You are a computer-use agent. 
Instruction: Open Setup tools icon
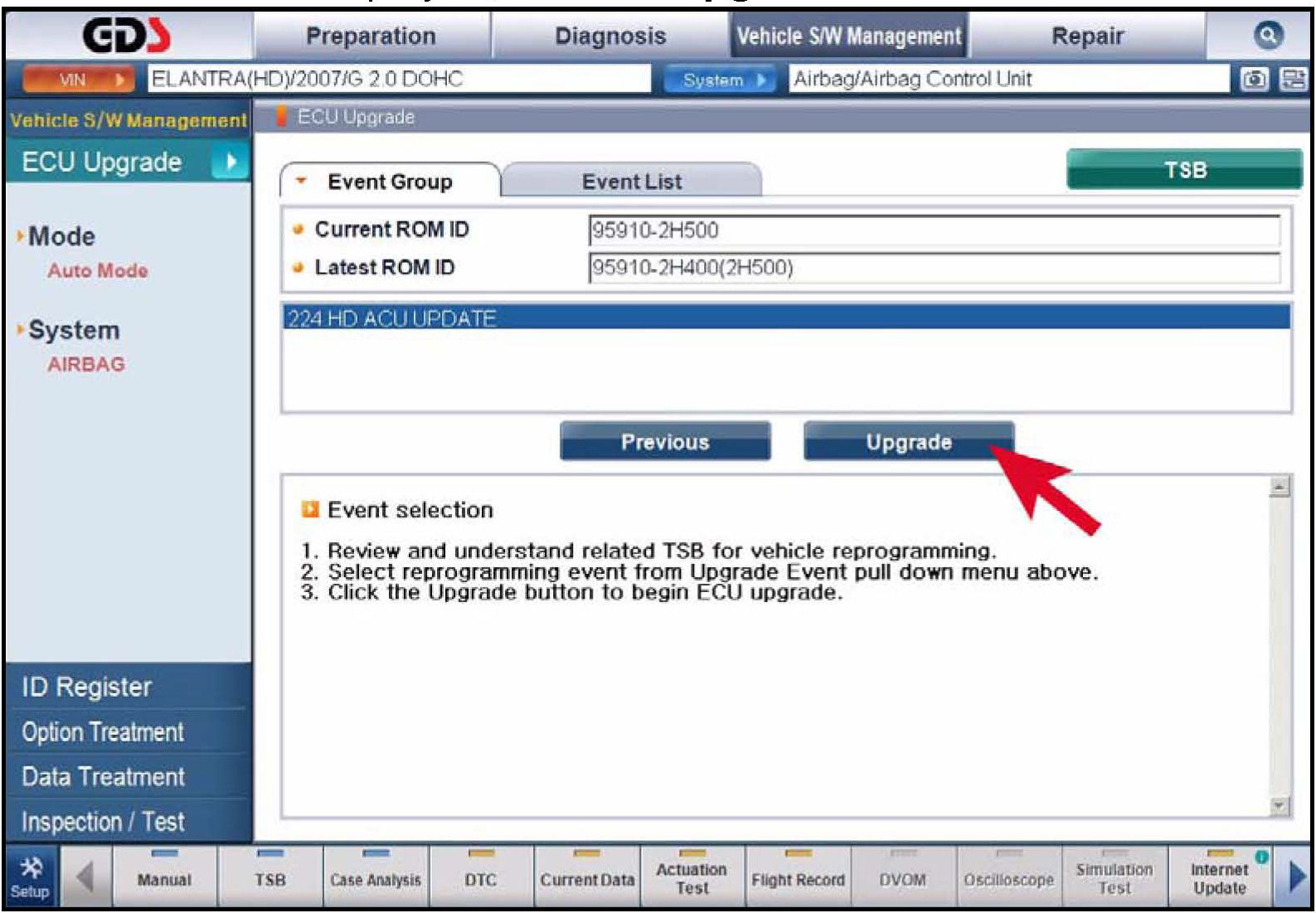pos(31,877)
